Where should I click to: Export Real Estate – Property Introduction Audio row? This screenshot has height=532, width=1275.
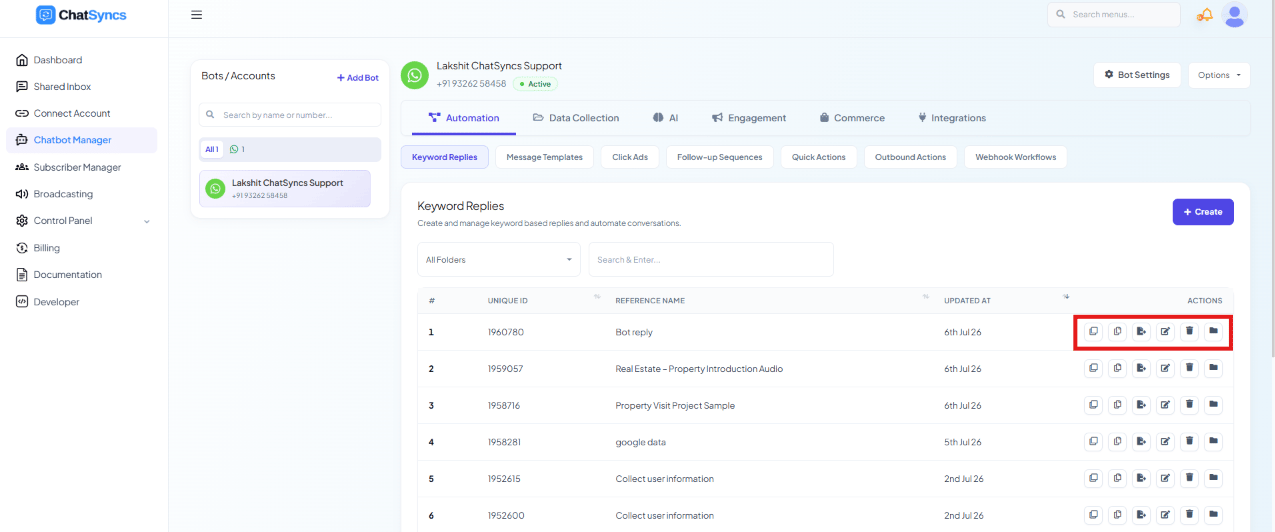tap(1141, 368)
